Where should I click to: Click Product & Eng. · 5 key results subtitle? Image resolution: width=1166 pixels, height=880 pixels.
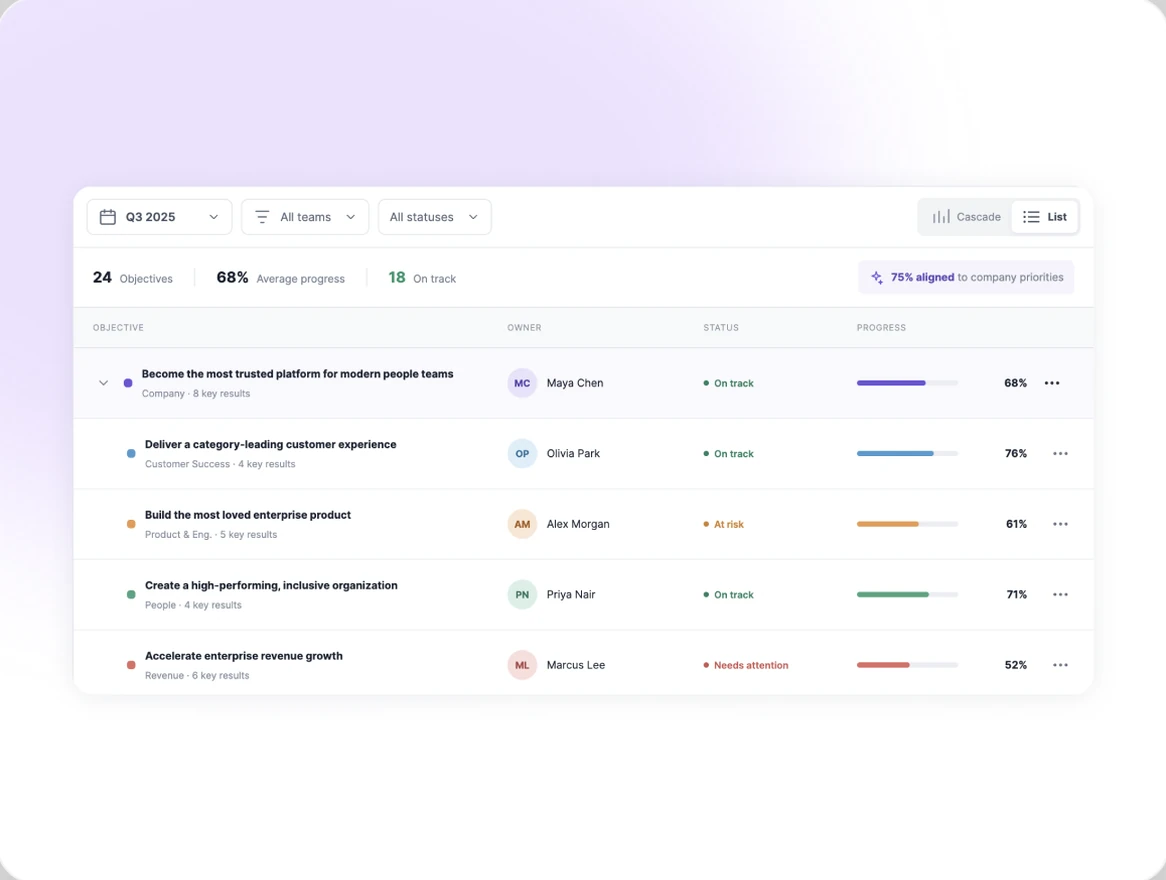coord(211,535)
